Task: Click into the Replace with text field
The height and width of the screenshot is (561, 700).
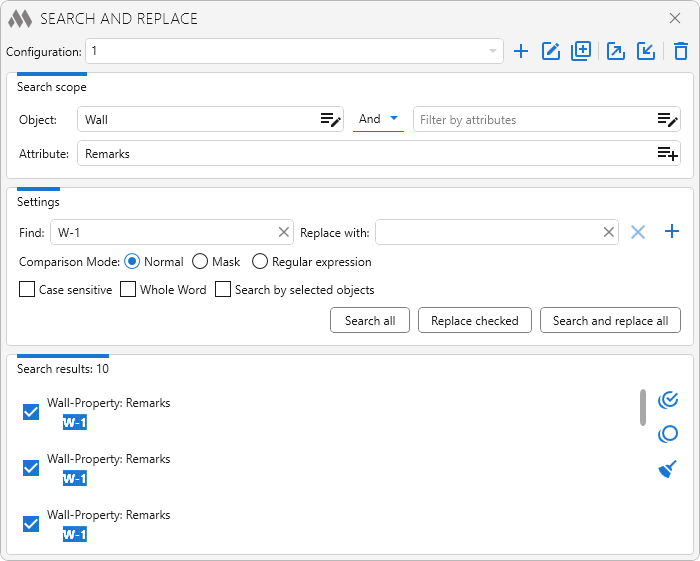Action: tap(488, 232)
